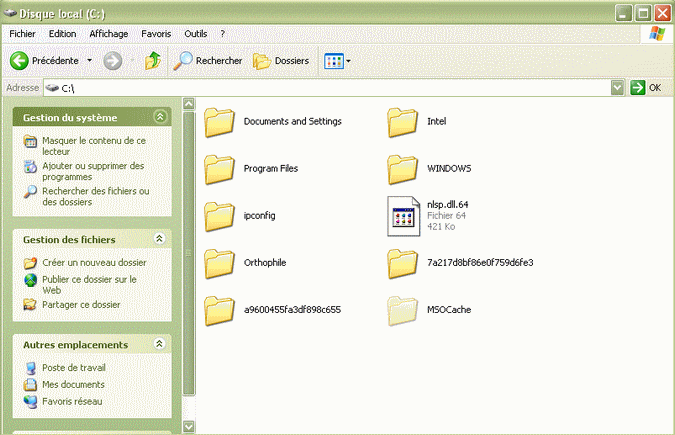675x435 pixels.
Task: Click the computer icon beside Poste de travail
Action: (x=30, y=368)
